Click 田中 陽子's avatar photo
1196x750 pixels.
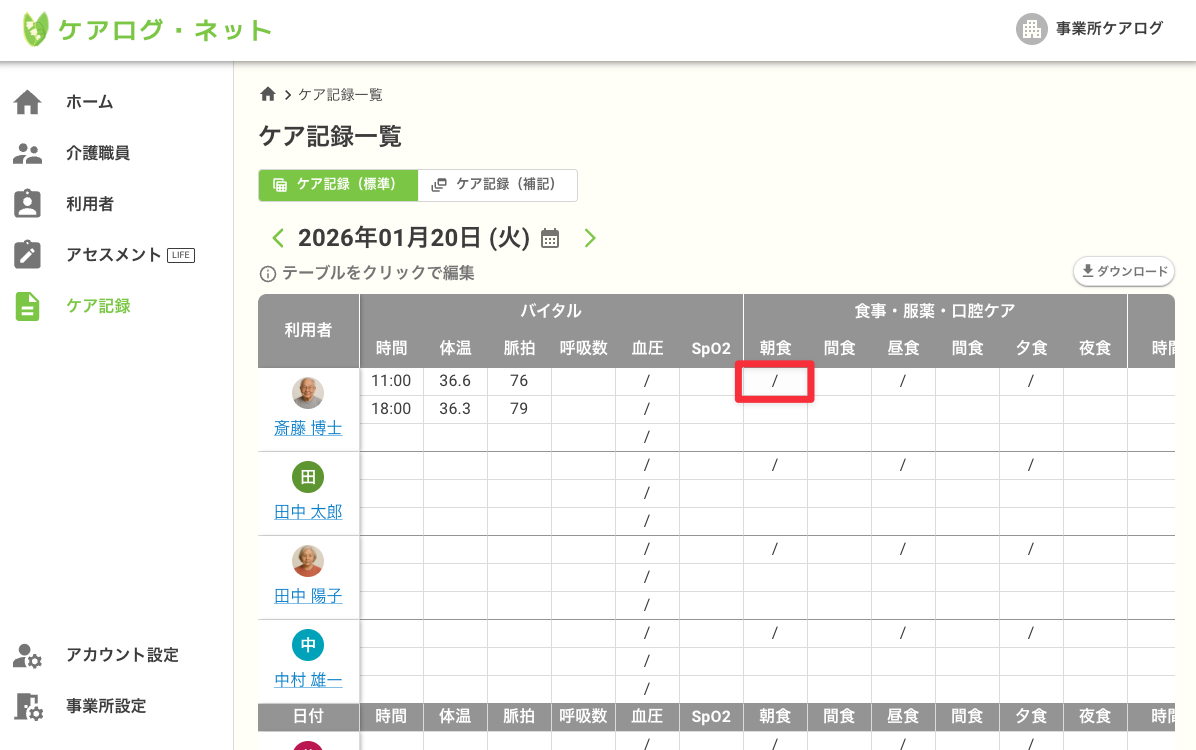pyautogui.click(x=308, y=561)
